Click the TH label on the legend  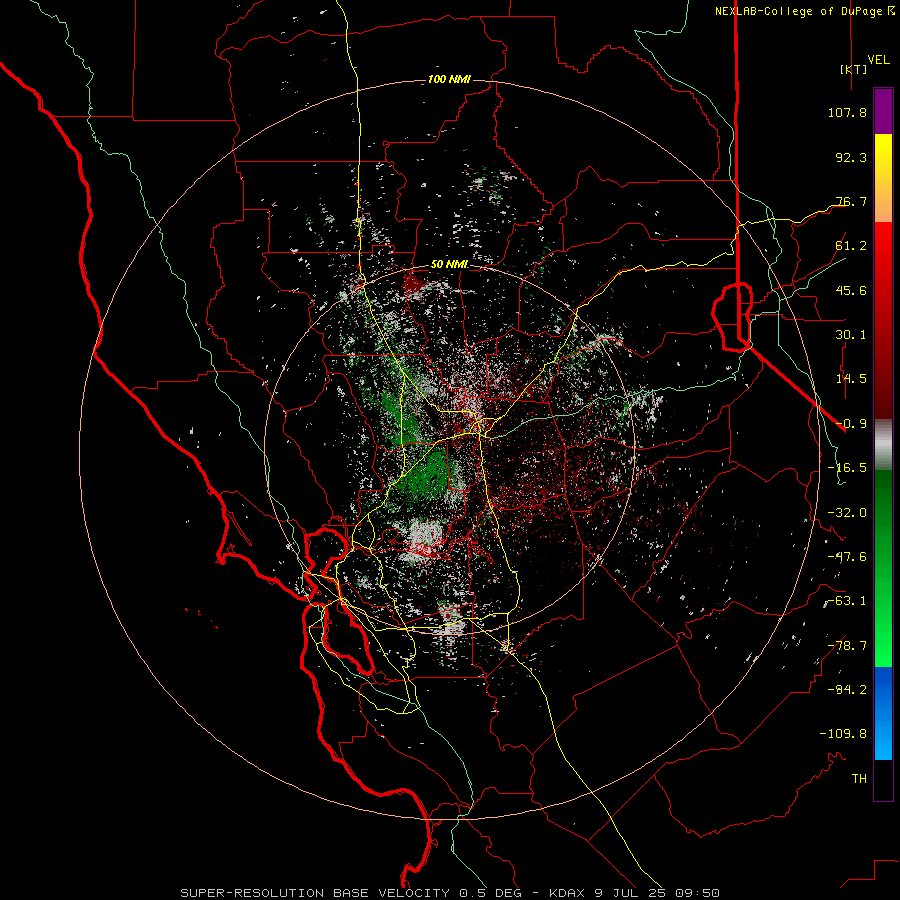(859, 779)
